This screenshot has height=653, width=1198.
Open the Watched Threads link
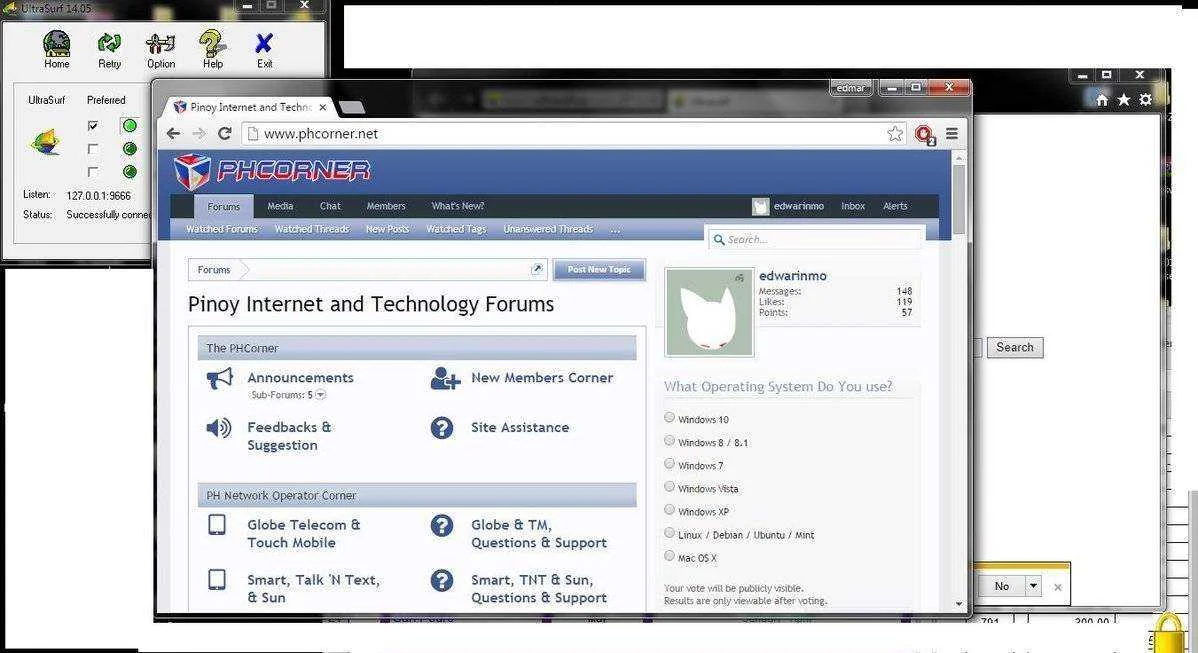(312, 229)
